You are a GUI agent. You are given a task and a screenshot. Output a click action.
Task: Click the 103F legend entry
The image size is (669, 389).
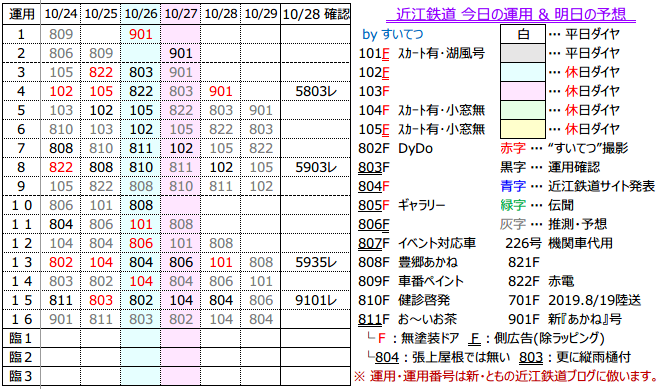(x=374, y=91)
